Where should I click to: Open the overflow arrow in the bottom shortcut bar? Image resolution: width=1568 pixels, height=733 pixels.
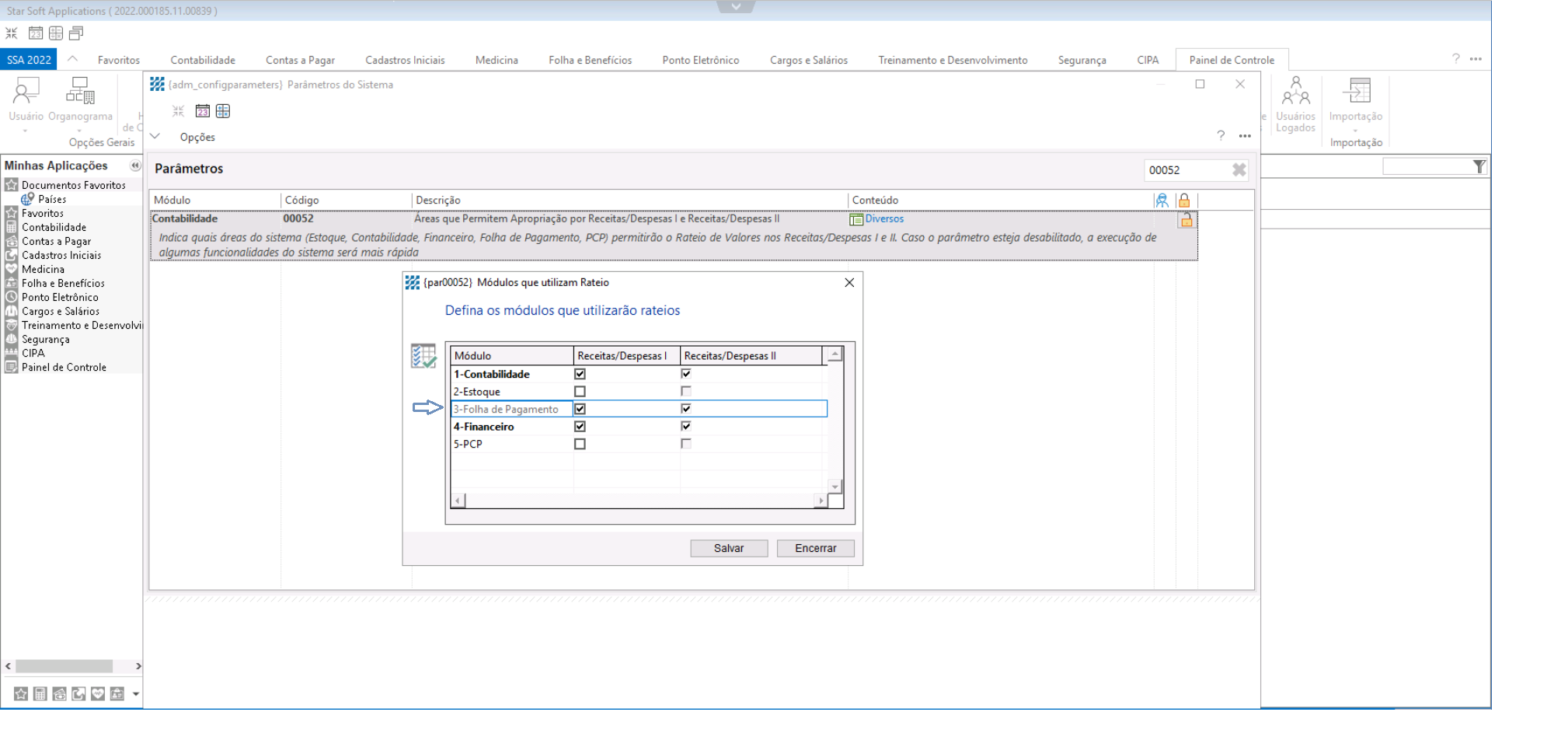(136, 694)
